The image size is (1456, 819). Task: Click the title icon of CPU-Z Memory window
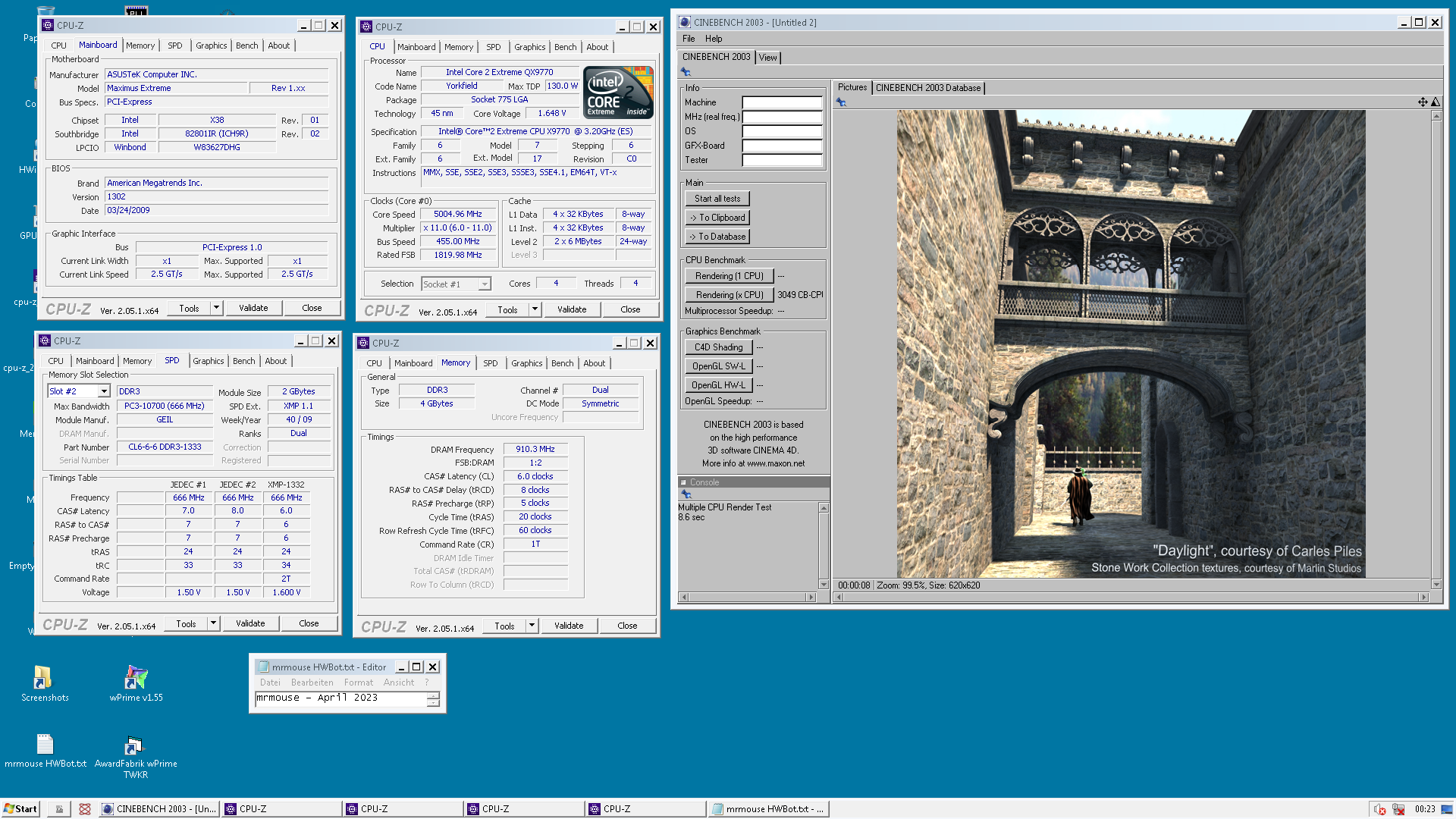(x=363, y=343)
